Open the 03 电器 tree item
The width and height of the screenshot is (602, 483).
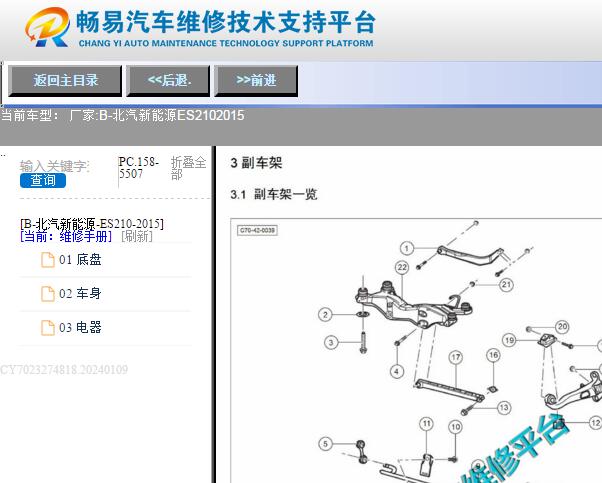tap(80, 328)
